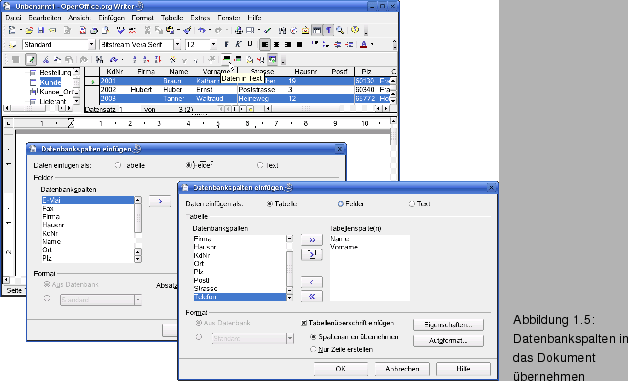Open Standard format dropdown in front dialog

290,339
